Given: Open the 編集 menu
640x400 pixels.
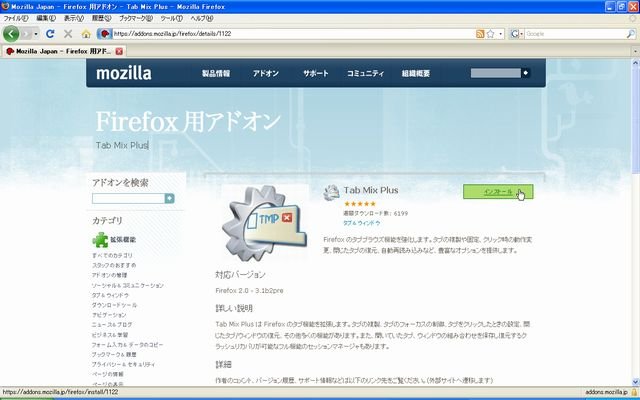Looking at the screenshot, I should click(46, 18).
